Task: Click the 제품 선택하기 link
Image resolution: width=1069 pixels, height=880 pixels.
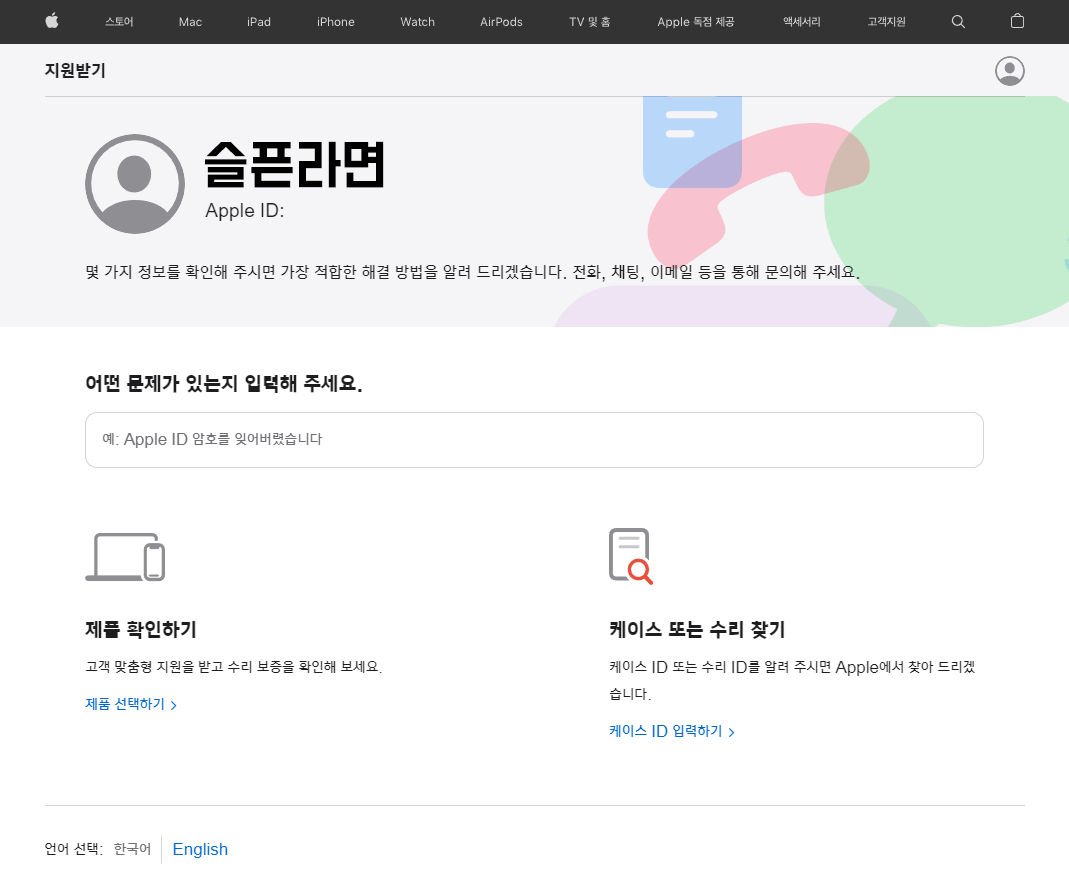Action: click(x=131, y=704)
